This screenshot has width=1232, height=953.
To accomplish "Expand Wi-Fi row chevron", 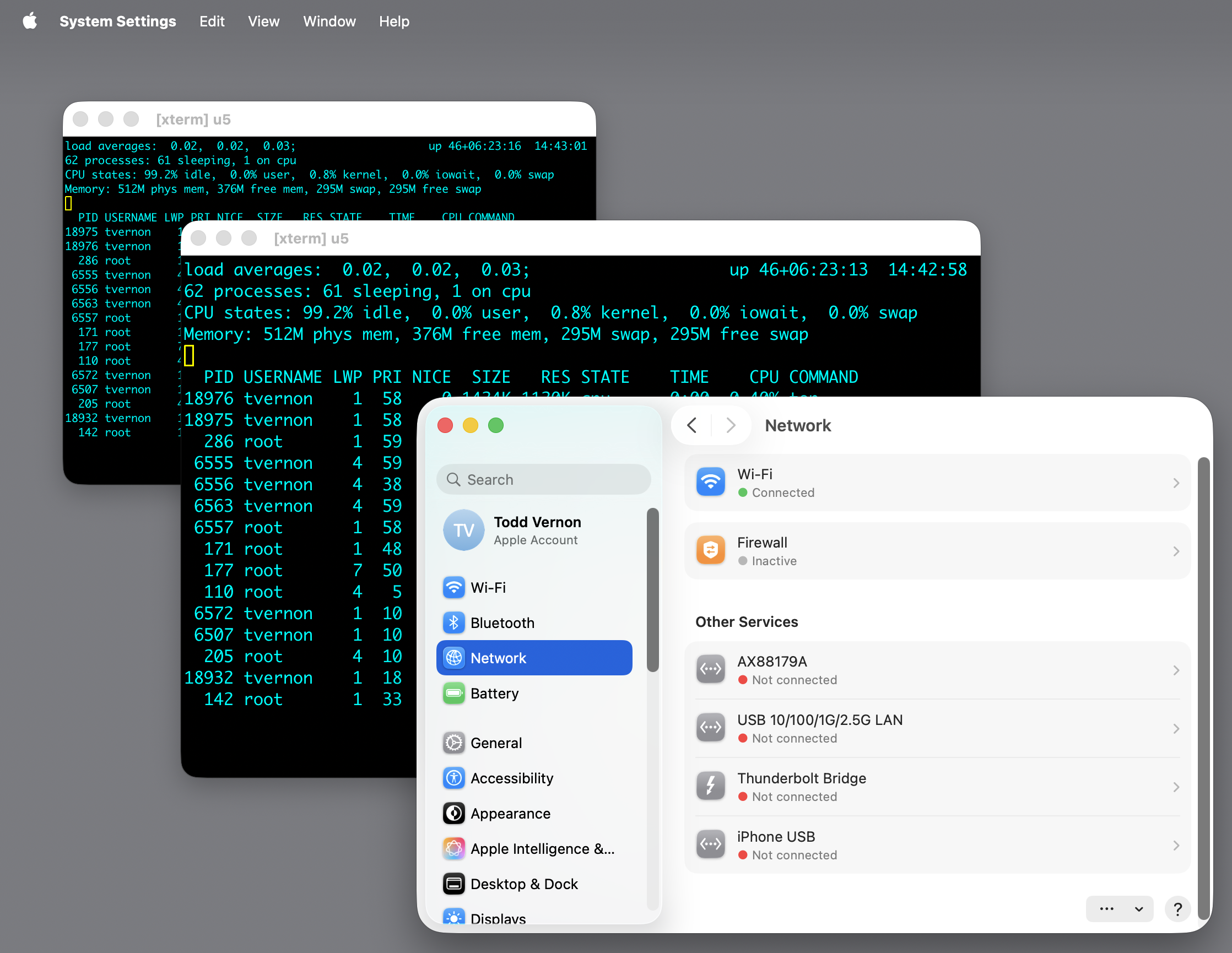I will click(1176, 483).
